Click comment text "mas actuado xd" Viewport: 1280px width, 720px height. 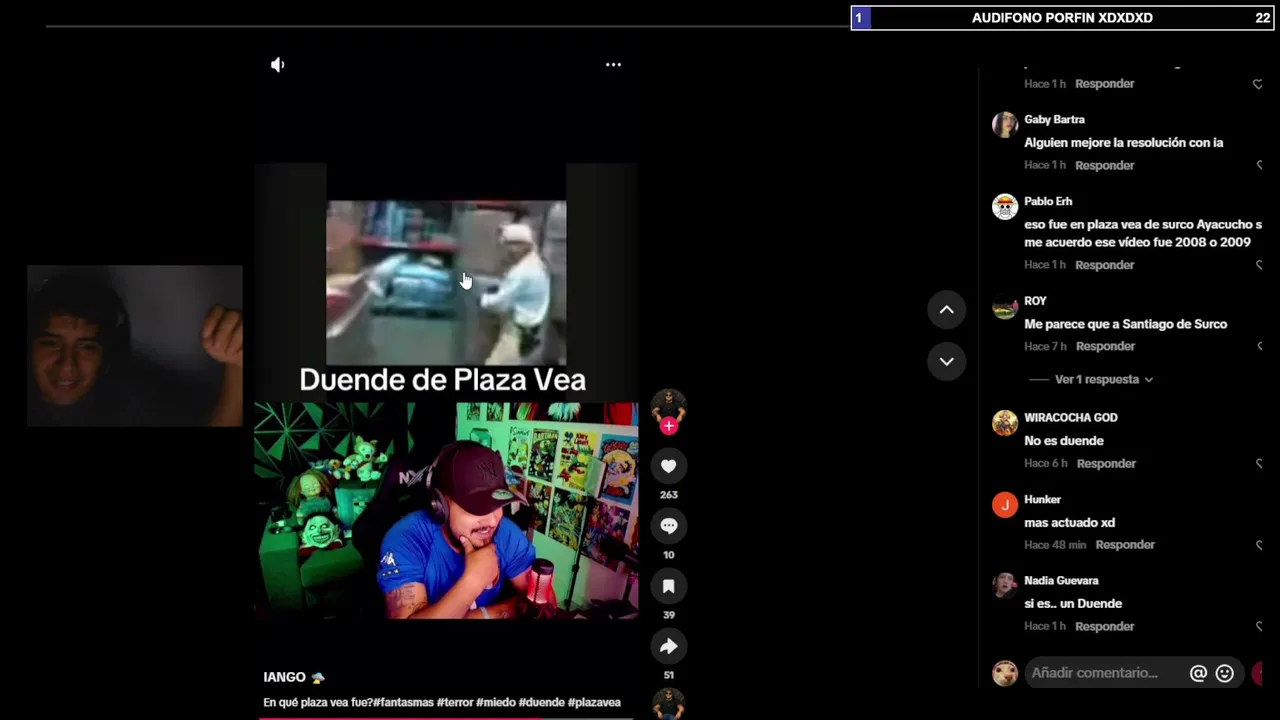click(x=1069, y=523)
